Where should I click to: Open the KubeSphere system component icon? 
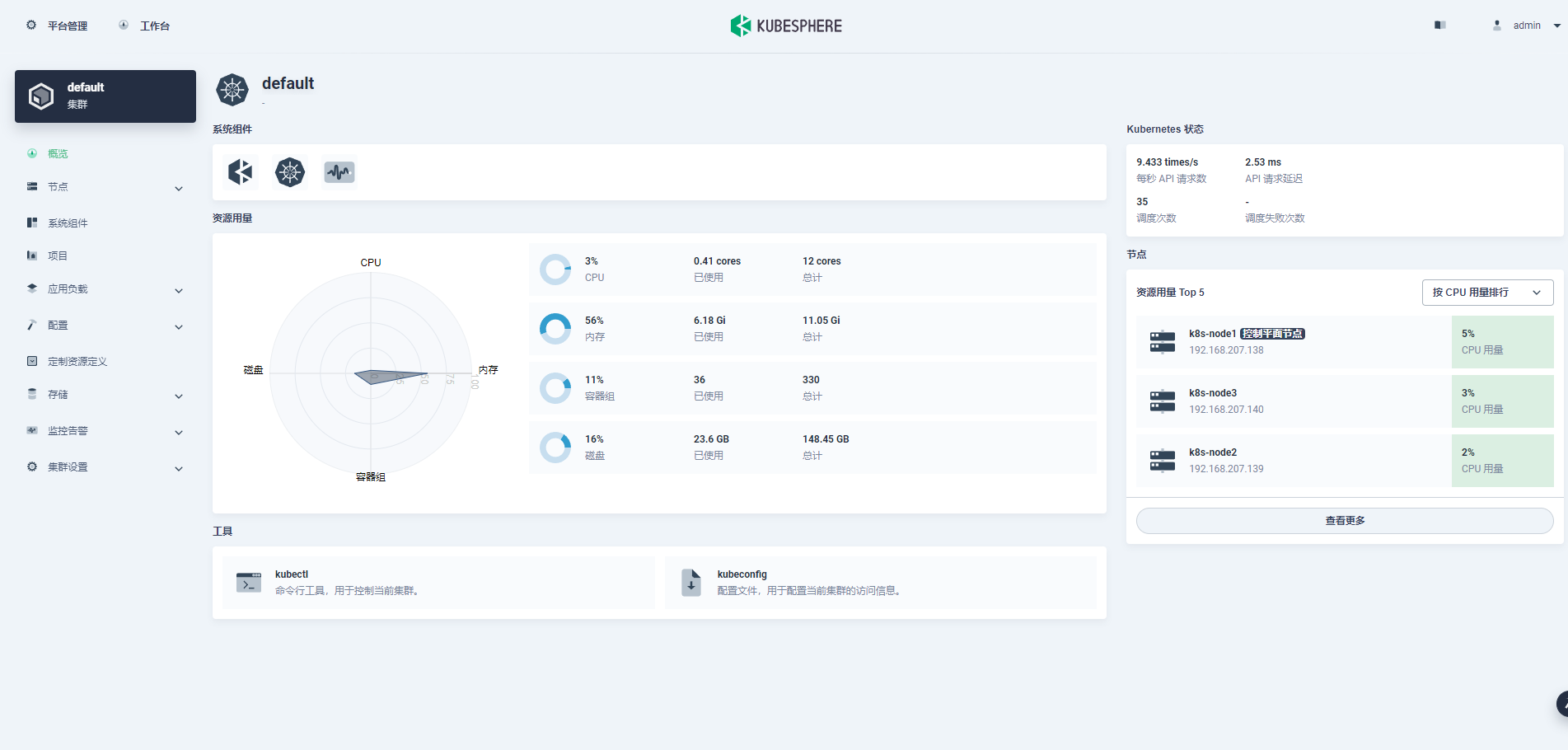click(241, 171)
